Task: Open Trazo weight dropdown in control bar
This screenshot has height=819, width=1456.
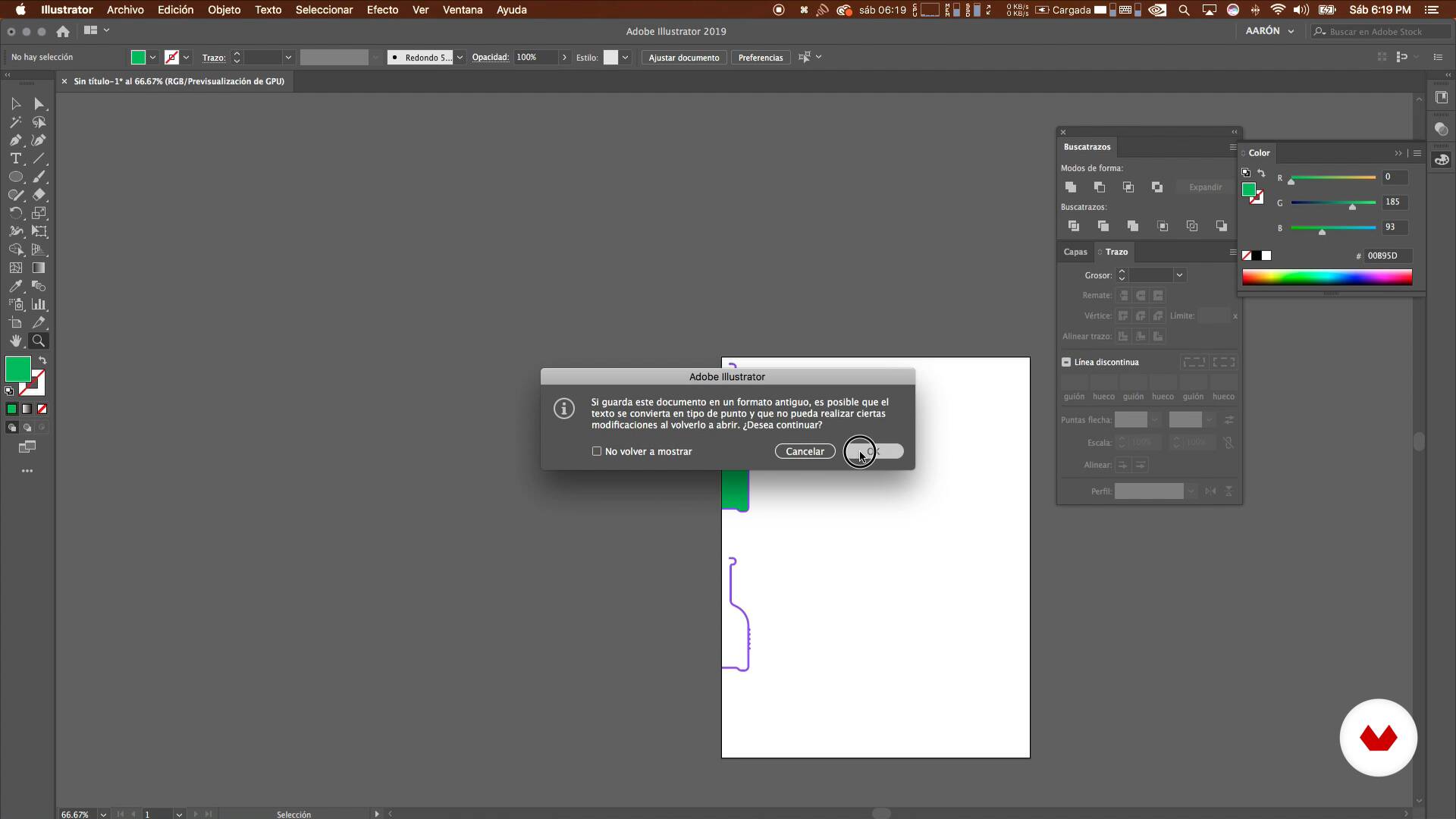Action: coord(288,58)
